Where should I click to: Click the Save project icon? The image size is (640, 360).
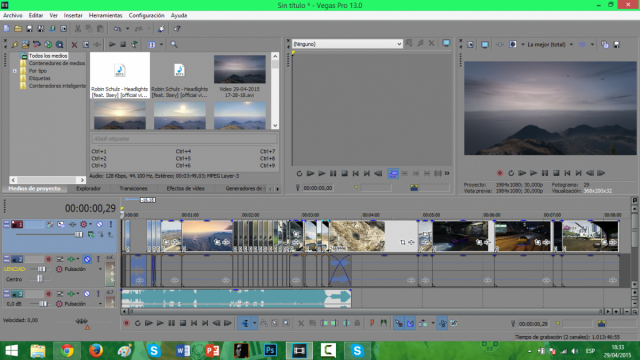point(29,29)
